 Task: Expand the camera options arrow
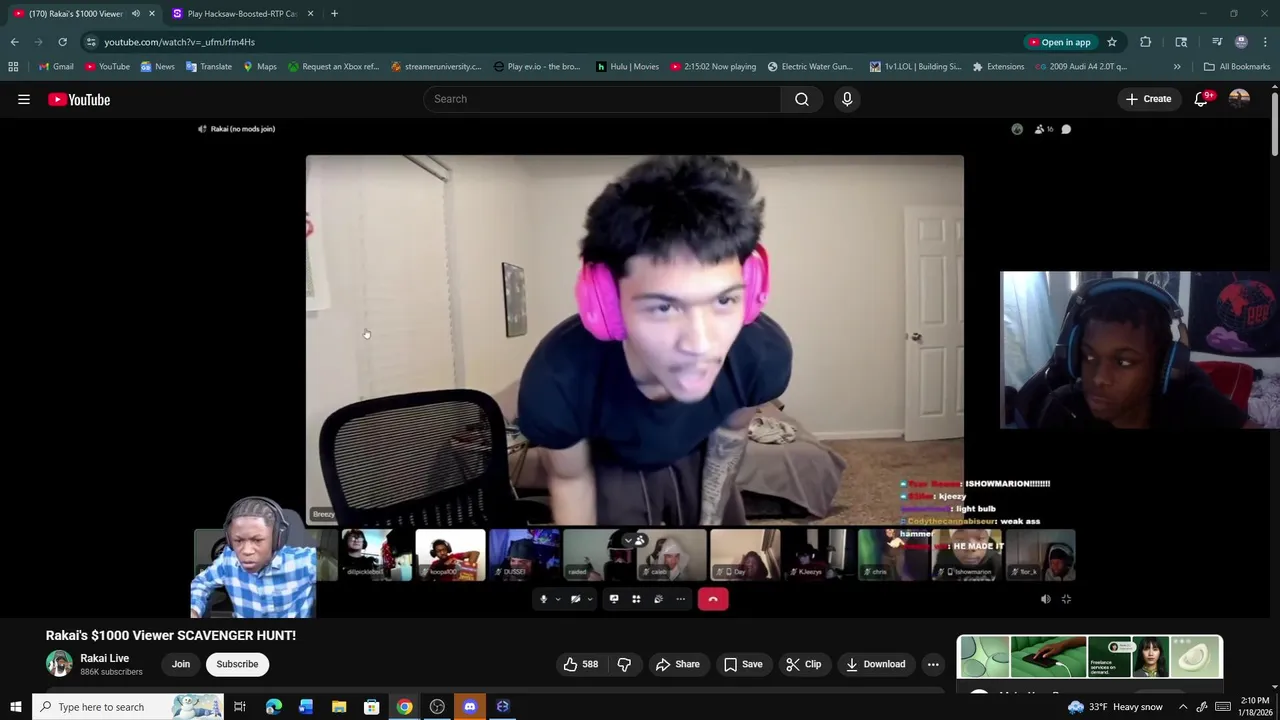pos(589,599)
